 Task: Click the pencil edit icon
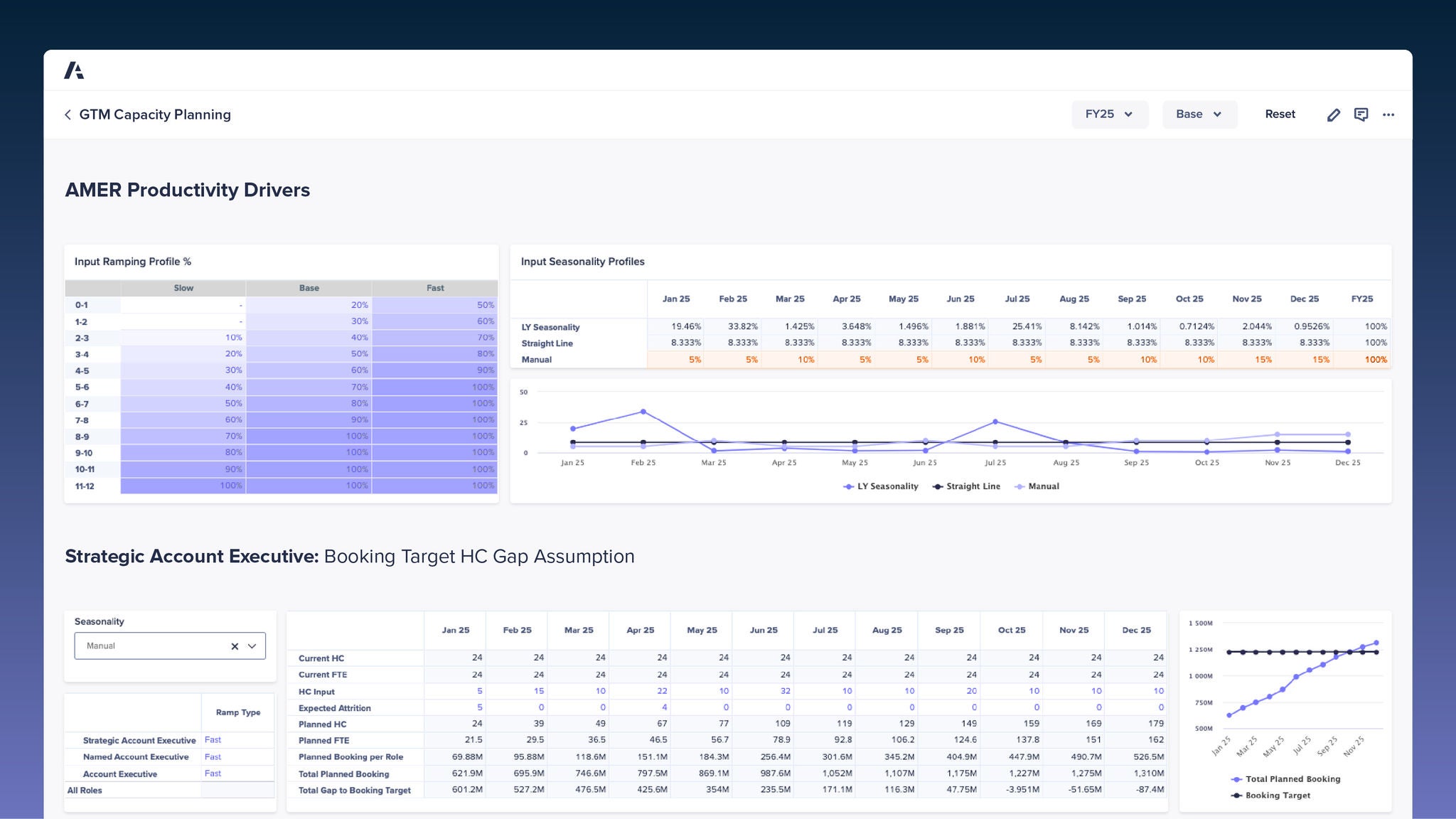1333,114
